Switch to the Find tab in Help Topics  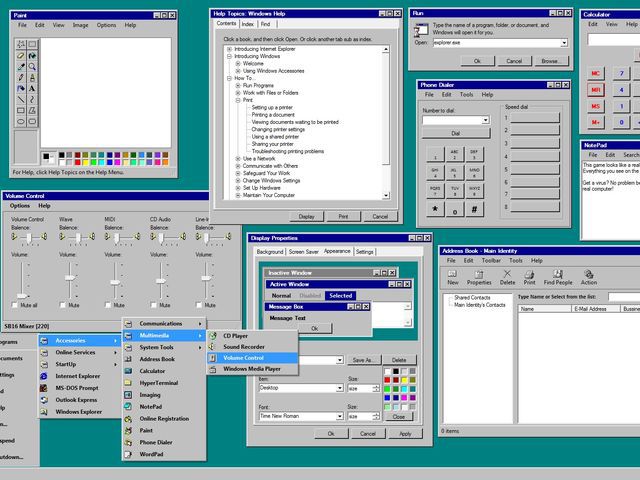click(x=266, y=24)
